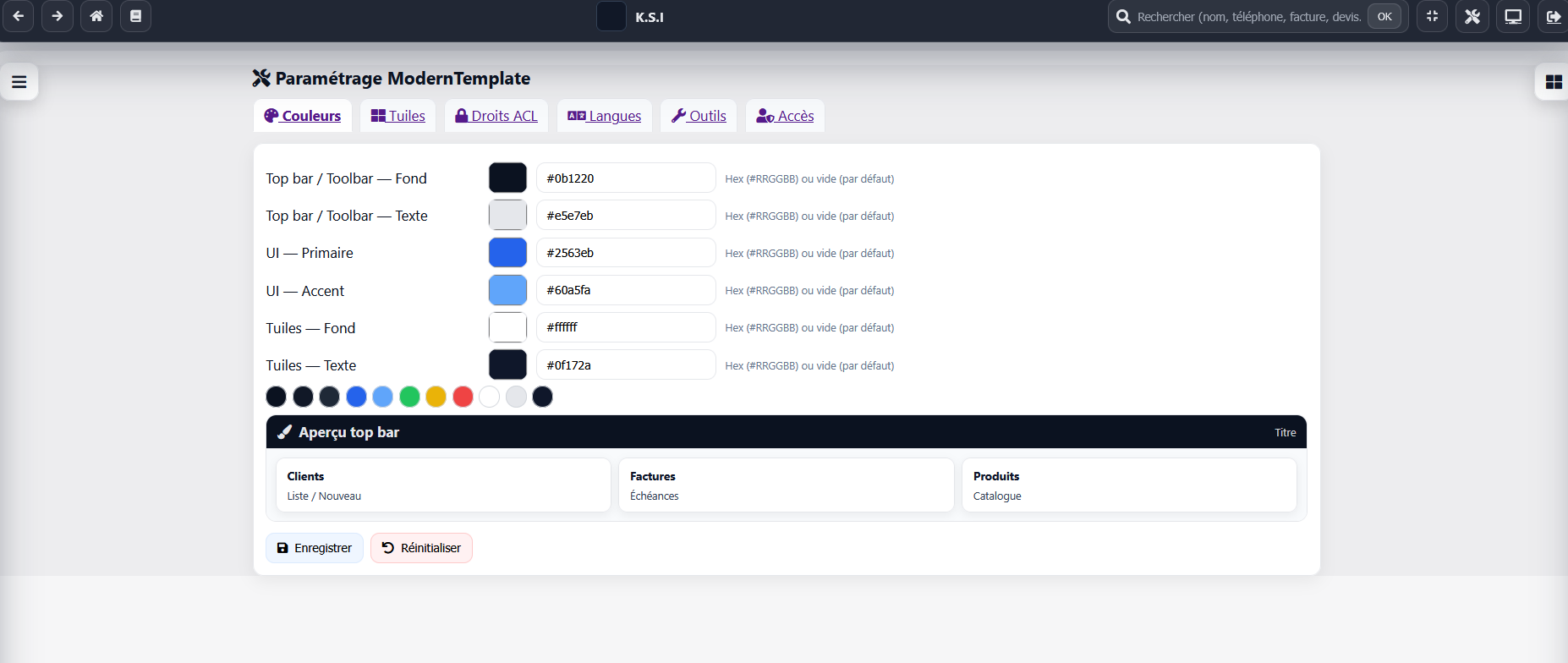The image size is (1568, 663).
Task: Select the Droits ACL tab
Action: (496, 116)
